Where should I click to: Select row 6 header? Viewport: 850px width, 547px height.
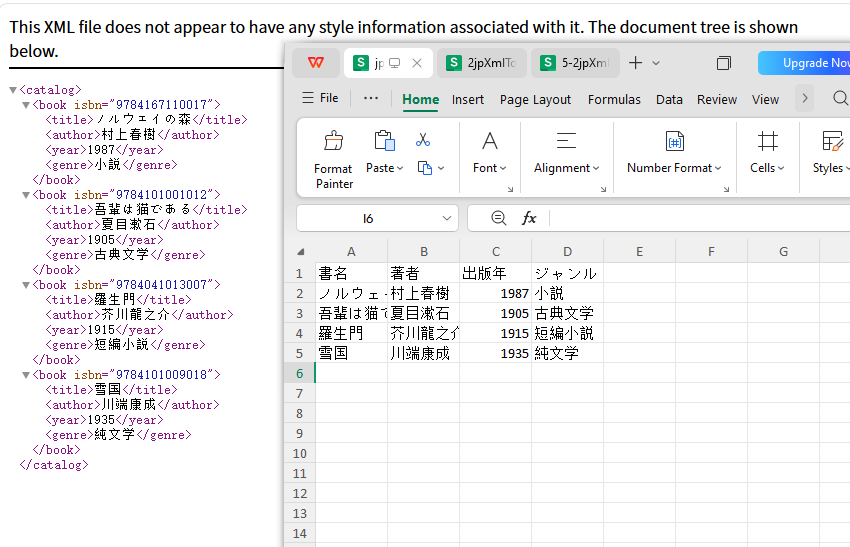(x=300, y=374)
